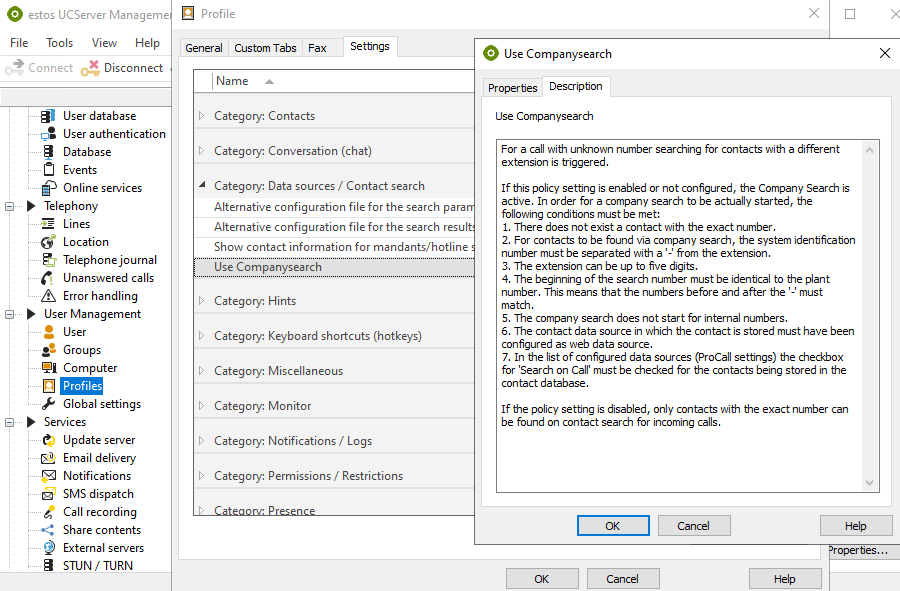900x591 pixels.
Task: Open the Groups icon in User Management
Action: [48, 350]
